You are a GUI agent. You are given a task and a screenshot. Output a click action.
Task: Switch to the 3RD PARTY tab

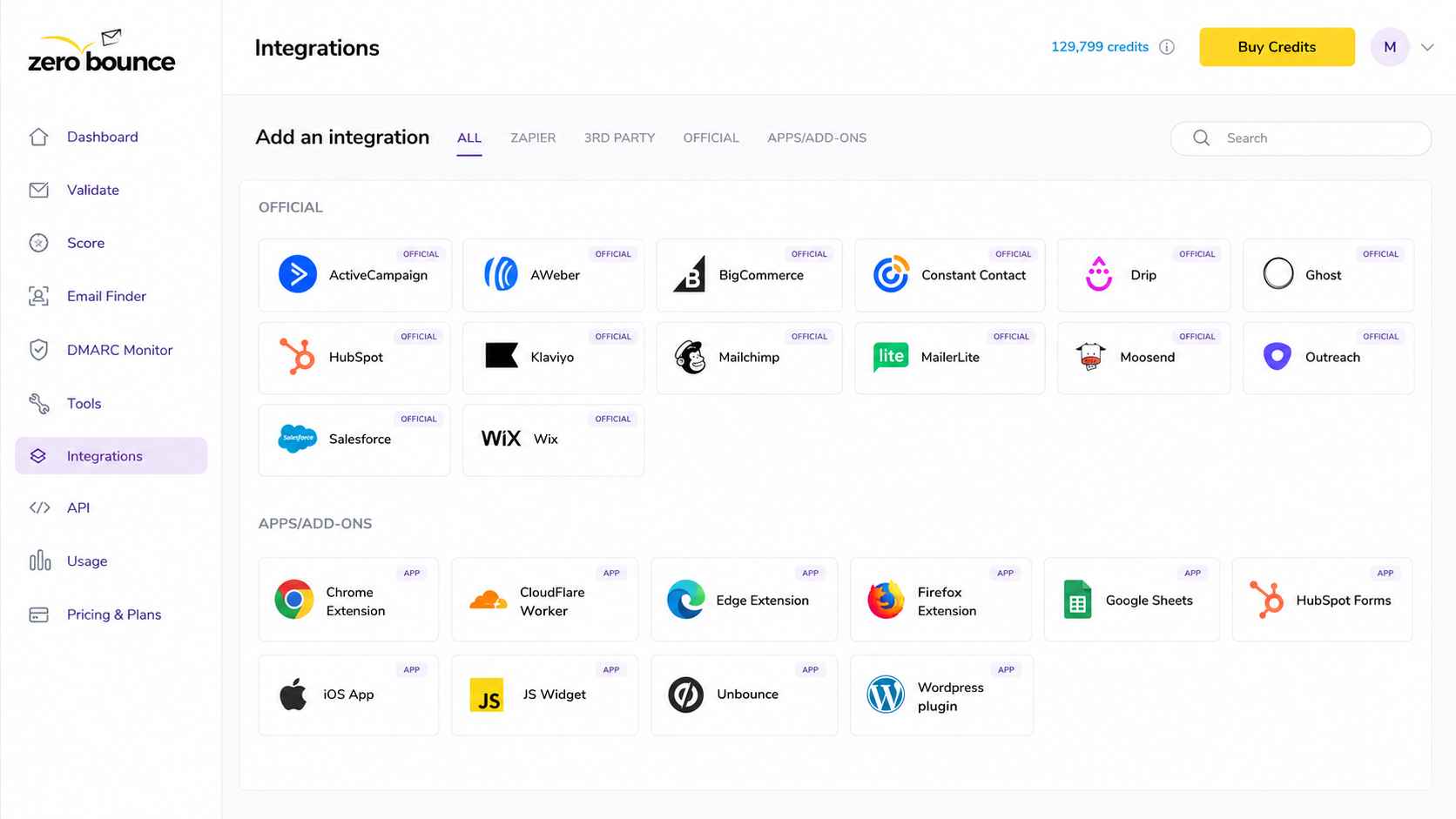pos(619,138)
